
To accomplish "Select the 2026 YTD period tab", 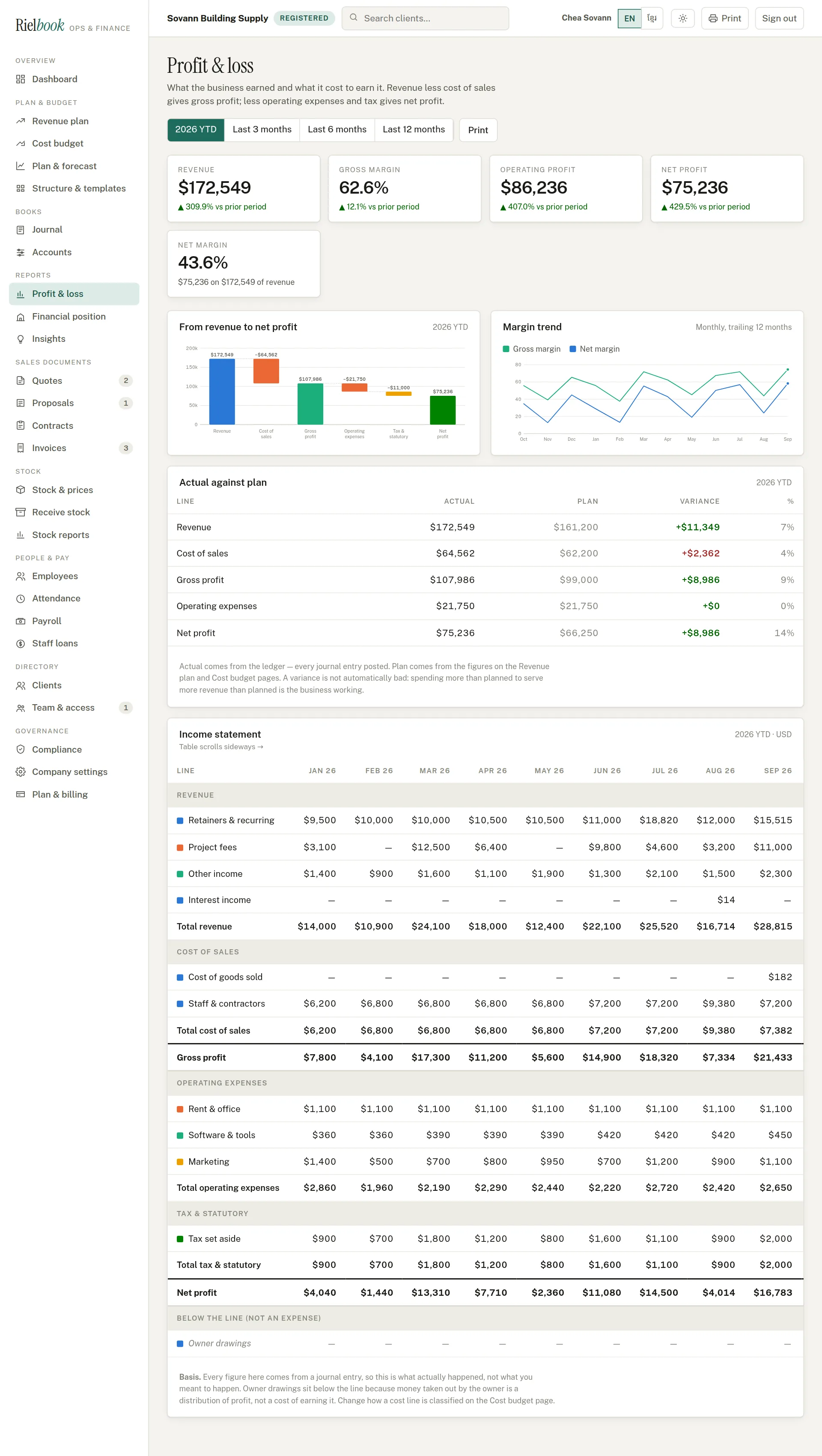I will pos(196,129).
